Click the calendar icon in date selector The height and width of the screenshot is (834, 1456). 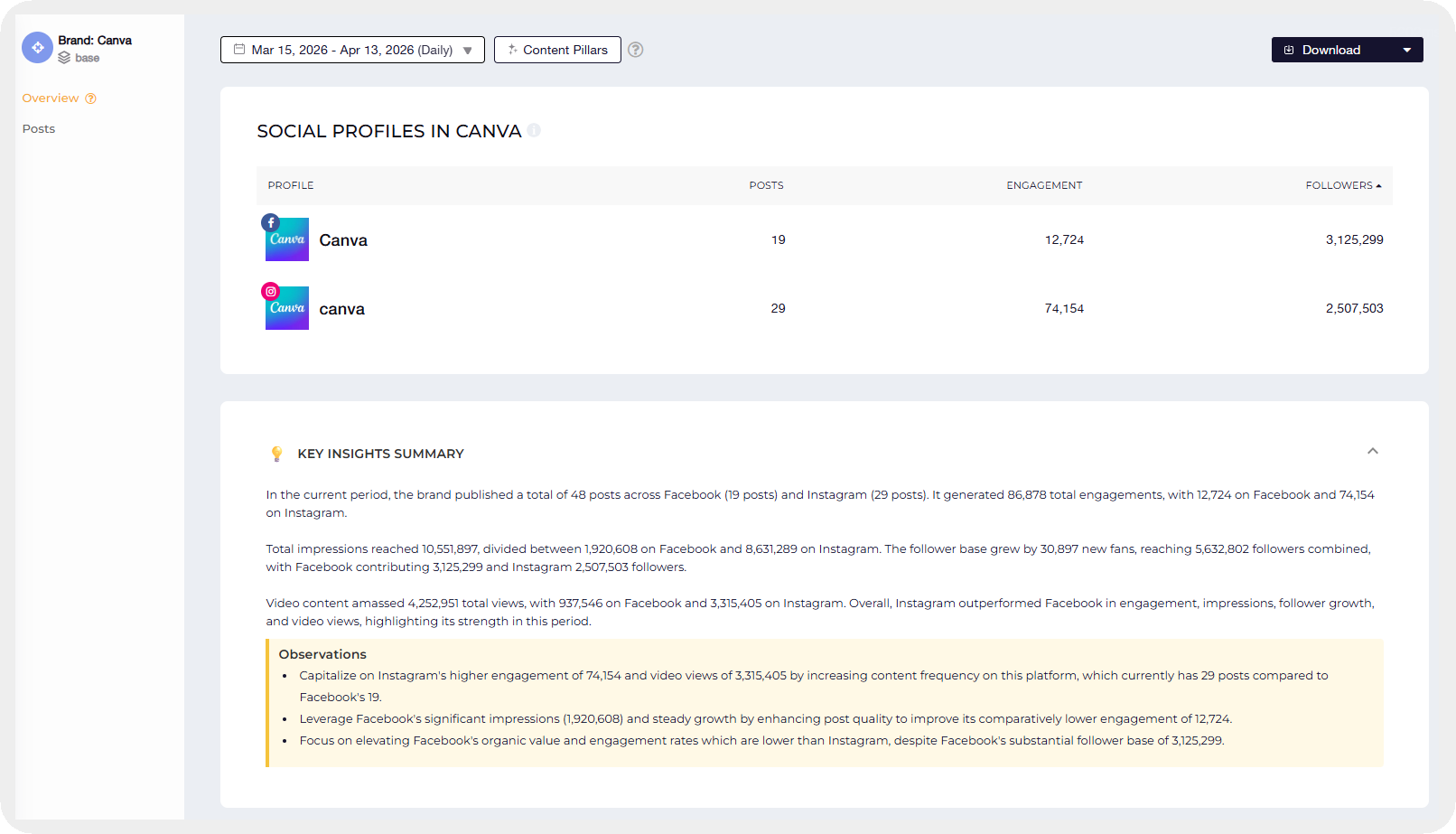[x=239, y=50]
